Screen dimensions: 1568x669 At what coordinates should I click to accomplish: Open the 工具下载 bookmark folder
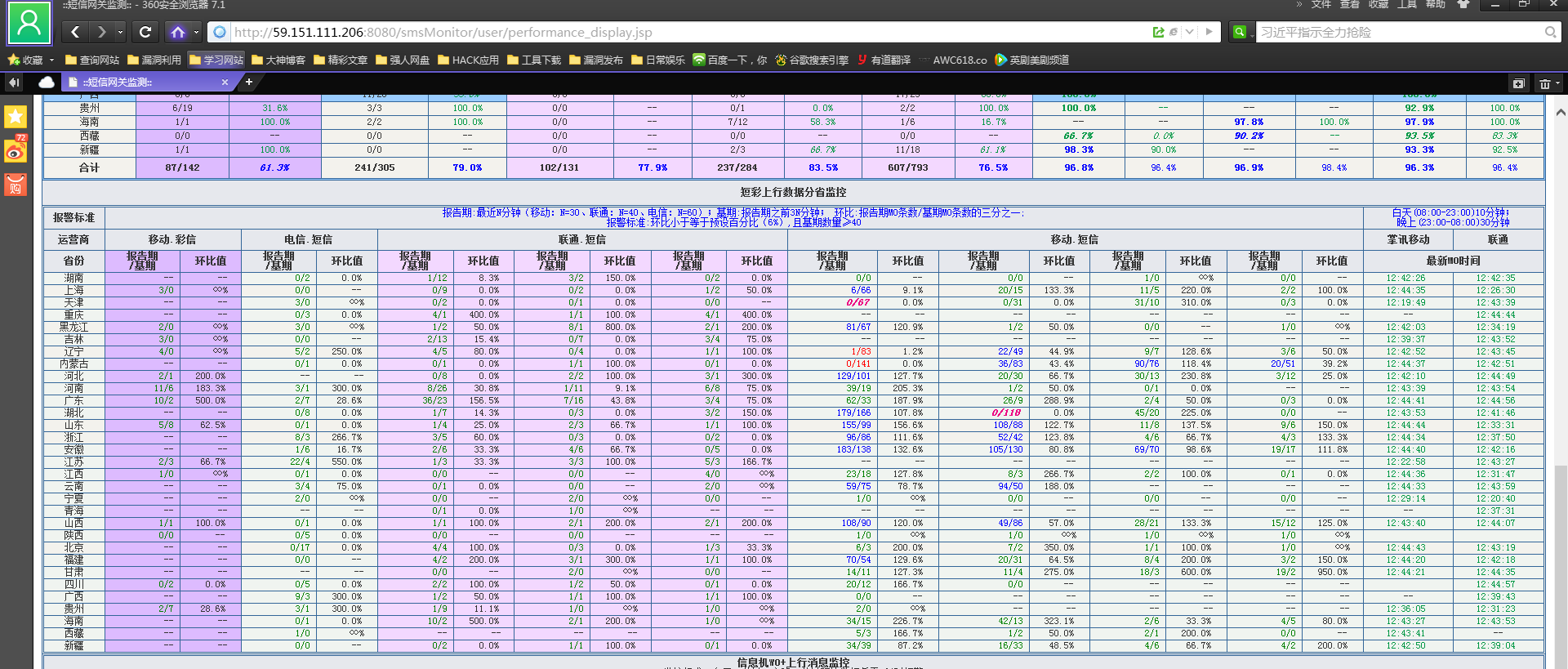pos(534,60)
